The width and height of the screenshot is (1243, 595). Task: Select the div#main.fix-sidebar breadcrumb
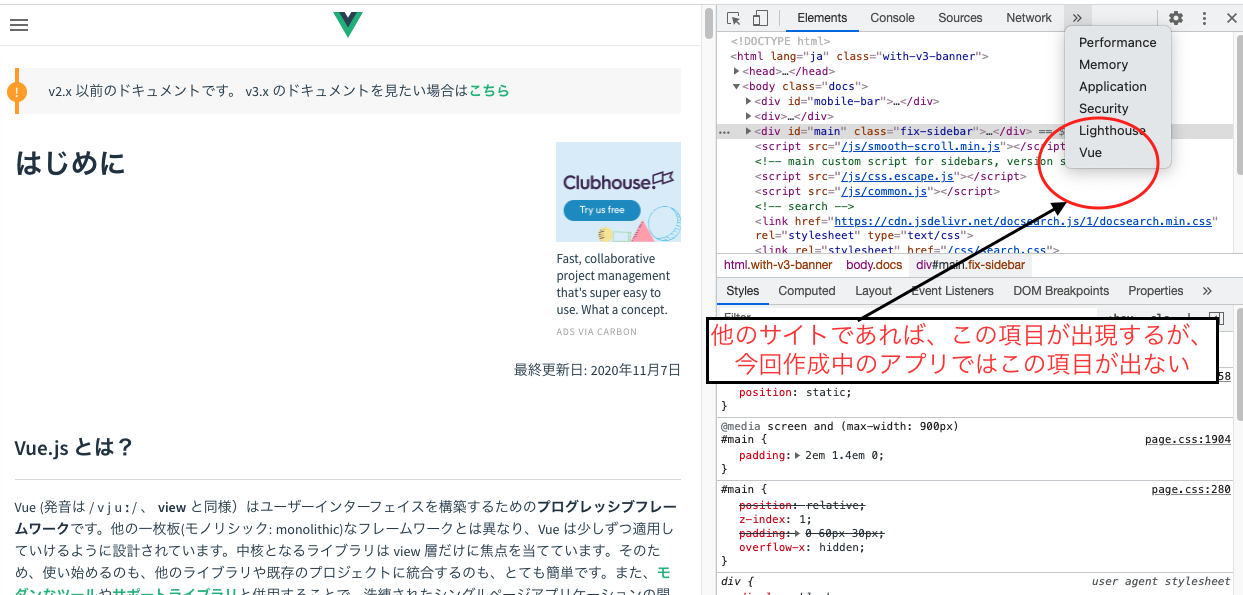coord(970,264)
